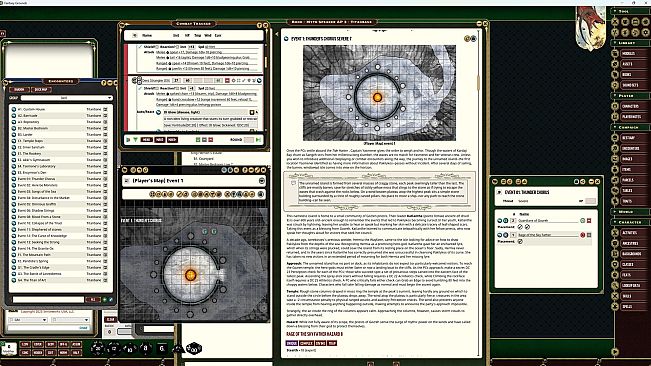Roll the d12 die icon
651x366 pixels.
(114, 349)
